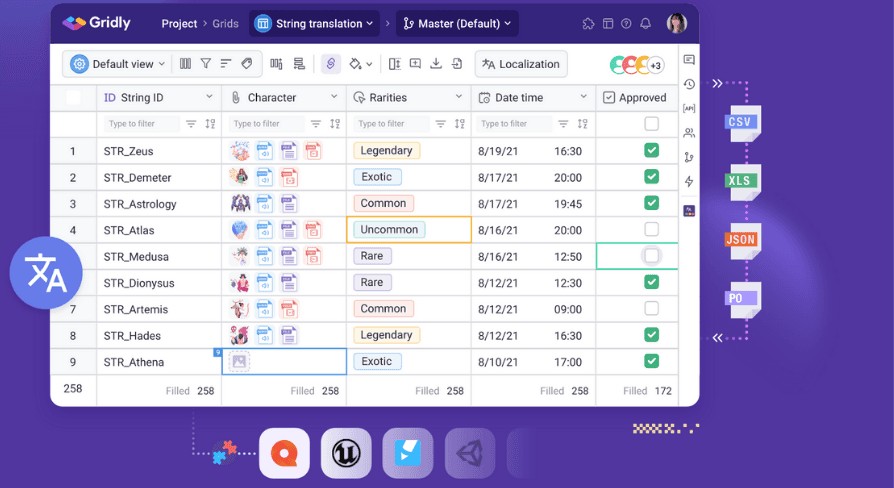Click Rarities filter input
The width and height of the screenshot is (894, 488).
(391, 124)
